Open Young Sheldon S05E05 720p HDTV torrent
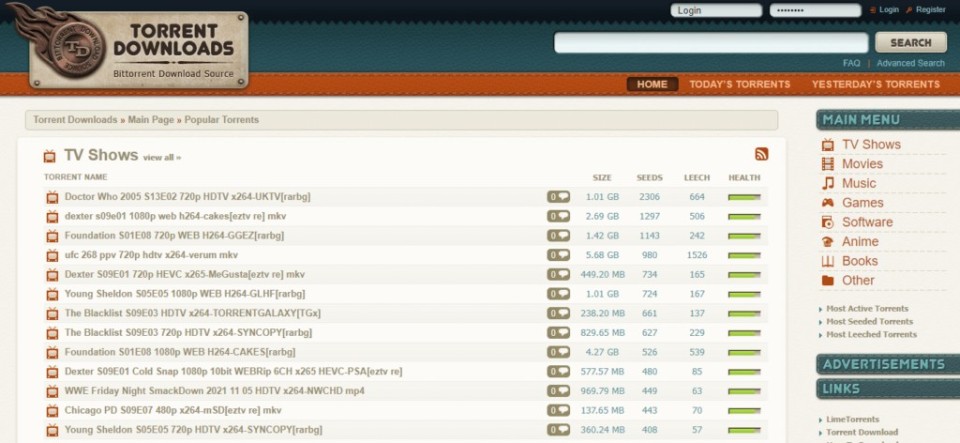Screen dimensions: 960x443 point(193,430)
